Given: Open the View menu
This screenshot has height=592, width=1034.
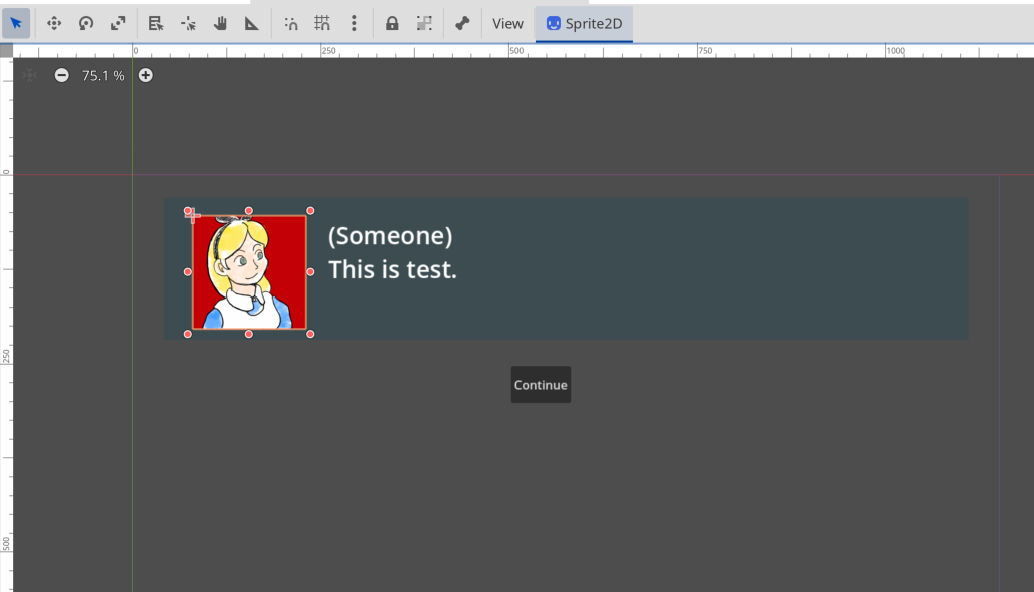Looking at the screenshot, I should point(508,24).
